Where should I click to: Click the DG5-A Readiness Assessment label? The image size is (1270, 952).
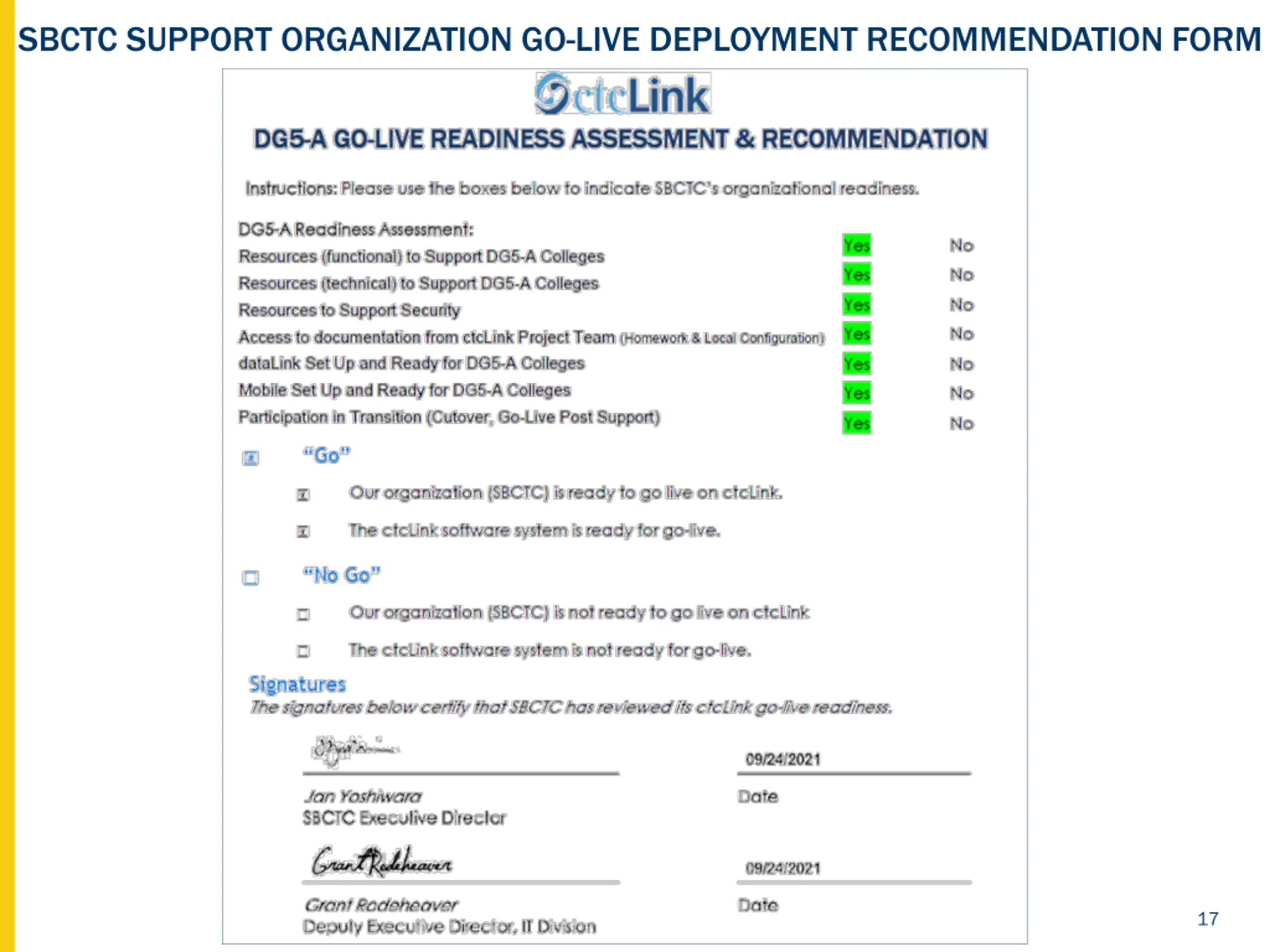point(356,230)
